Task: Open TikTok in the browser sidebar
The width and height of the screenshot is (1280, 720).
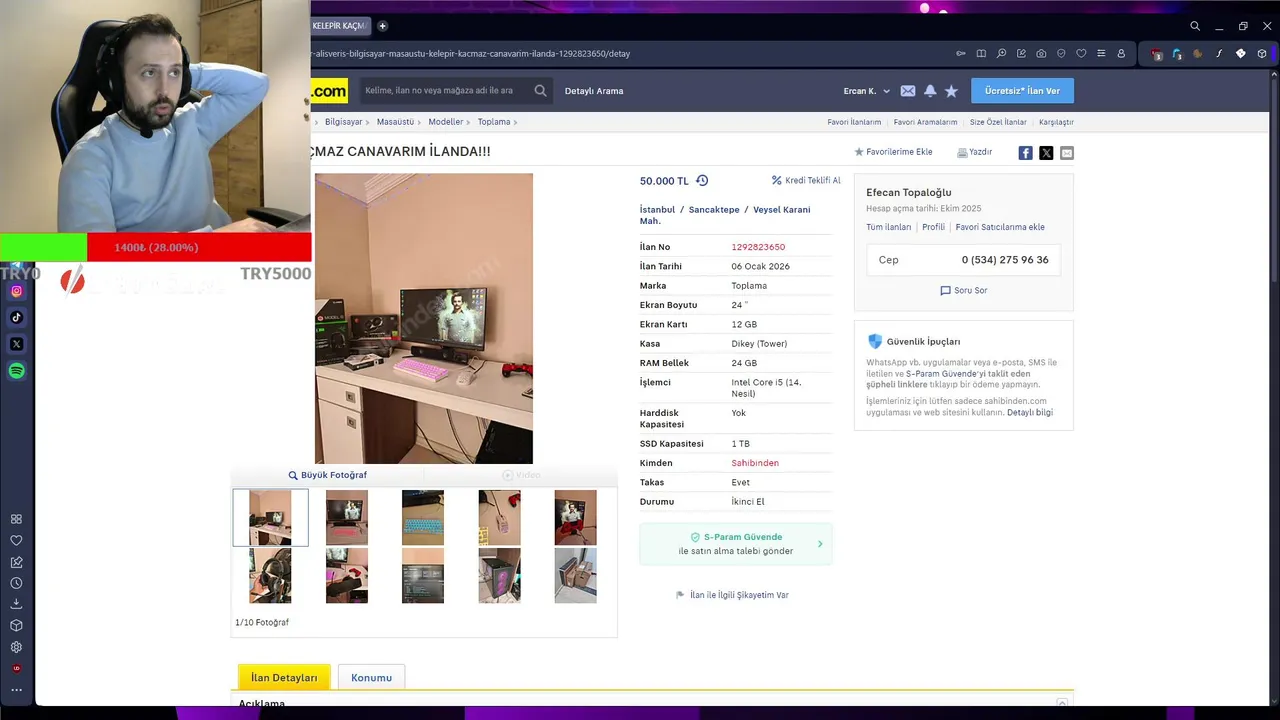Action: 16,317
